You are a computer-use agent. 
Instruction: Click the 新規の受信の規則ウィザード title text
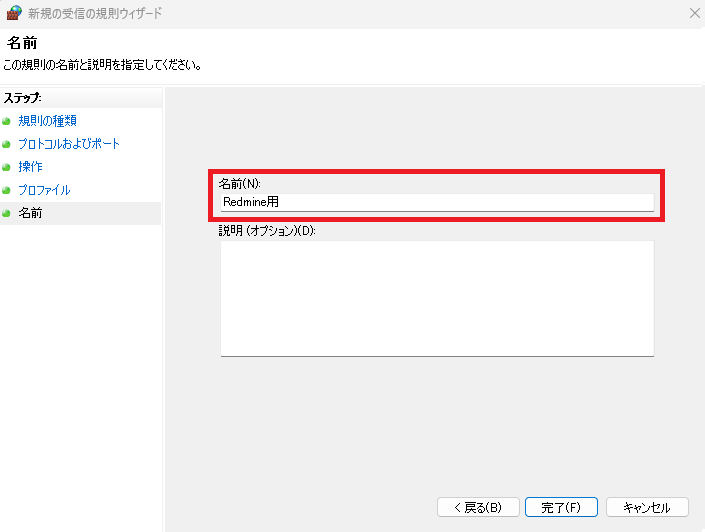coord(95,13)
